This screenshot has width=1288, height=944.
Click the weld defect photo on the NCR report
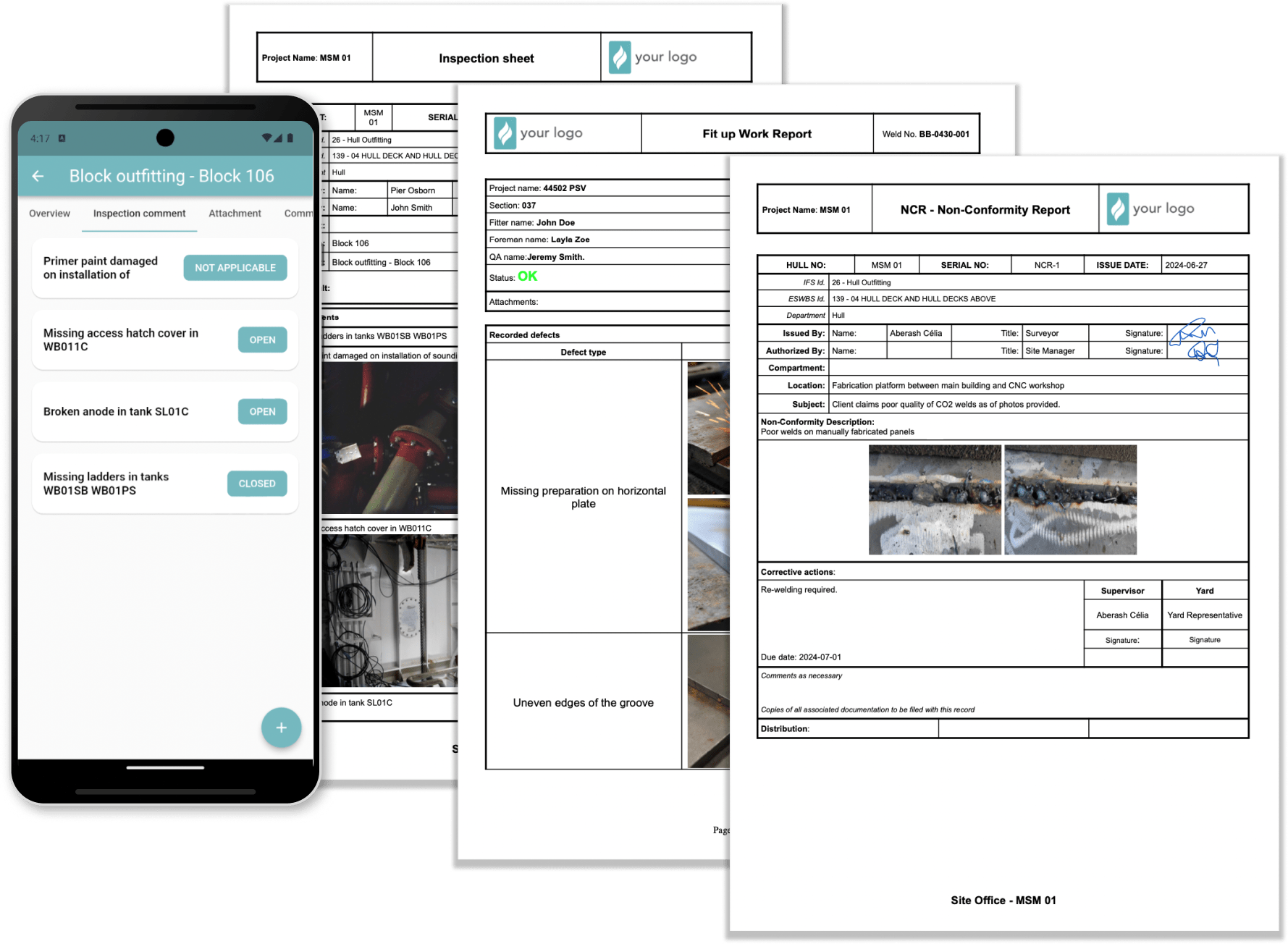coord(934,500)
